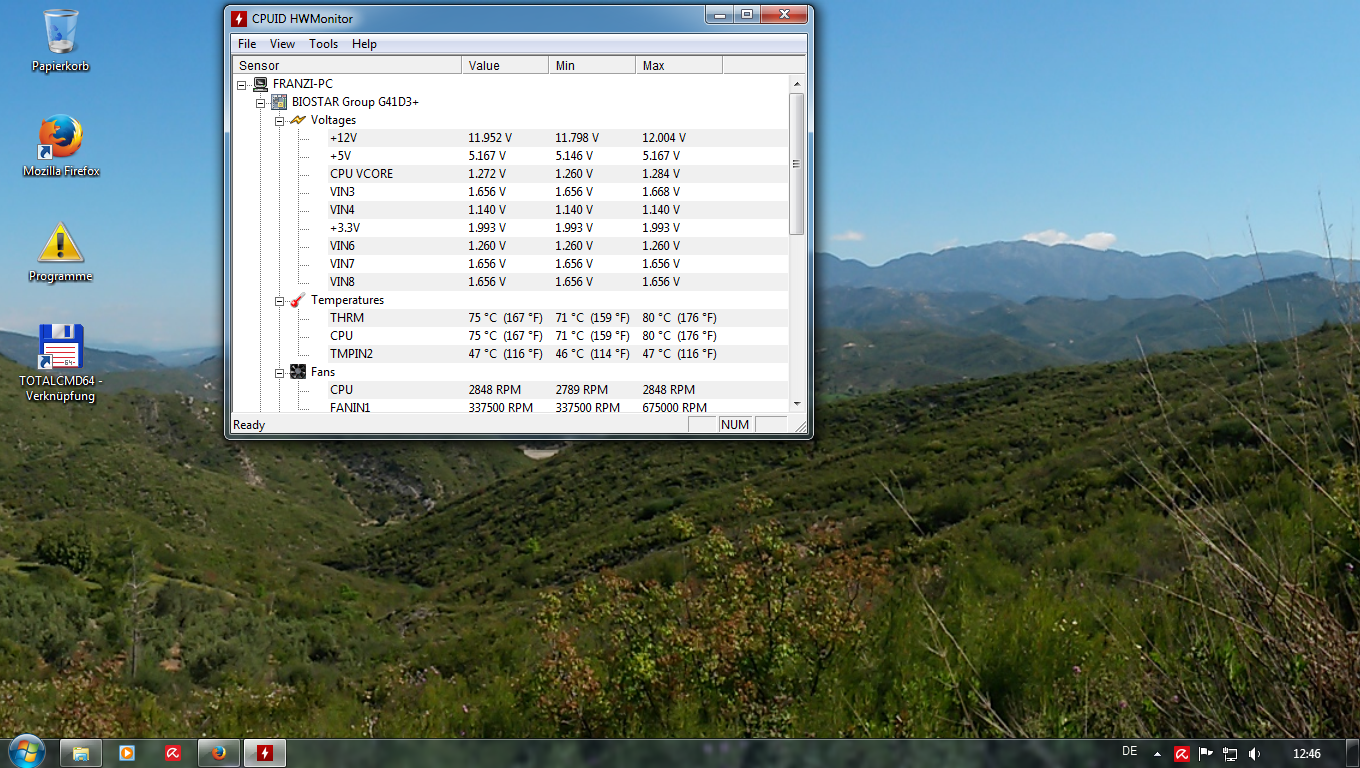Click the 2848 RPM CPU fan value
1360x768 pixels.
pos(494,390)
